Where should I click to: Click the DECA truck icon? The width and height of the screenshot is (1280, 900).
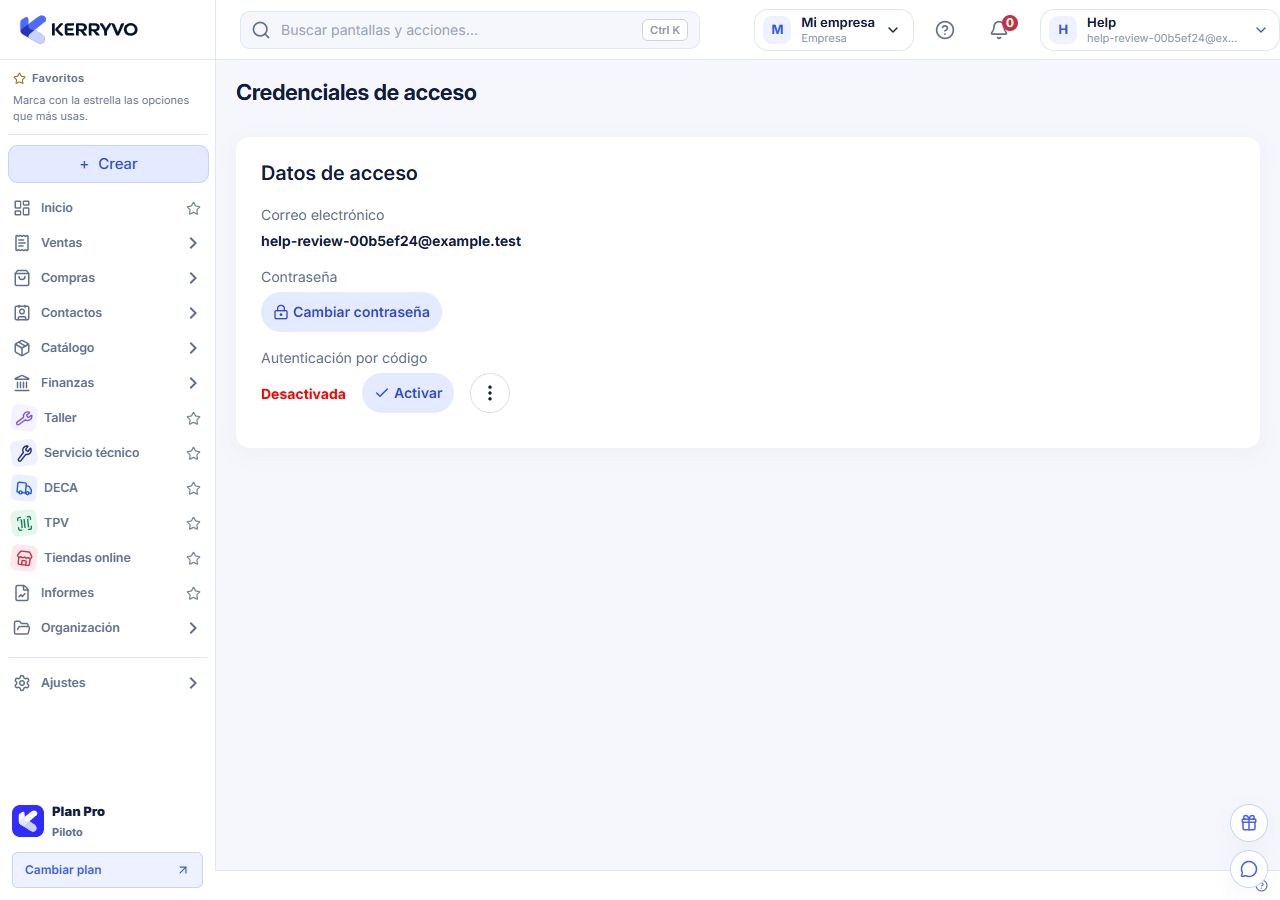(24, 488)
